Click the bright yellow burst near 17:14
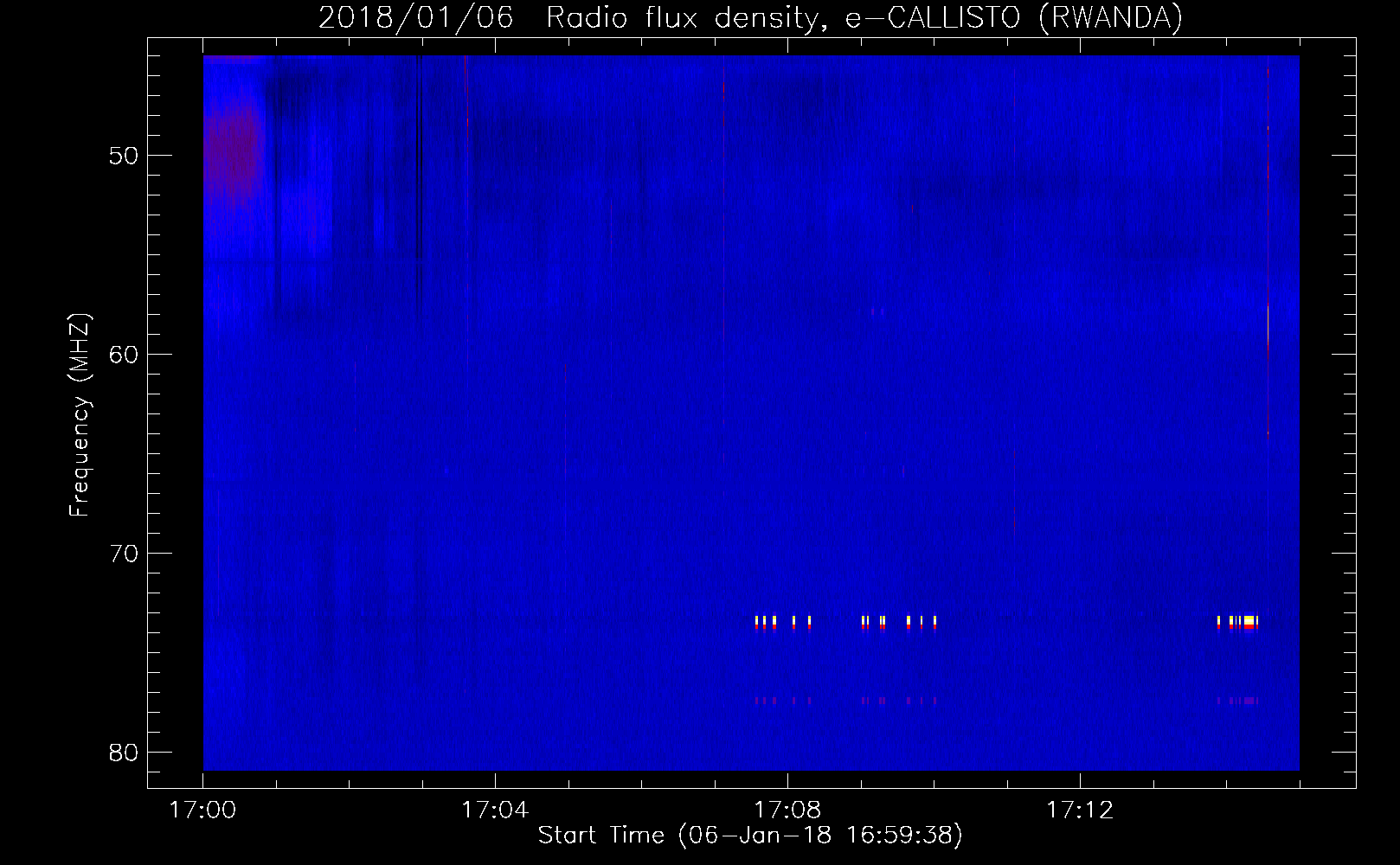The image size is (1400, 865). pos(1249,622)
